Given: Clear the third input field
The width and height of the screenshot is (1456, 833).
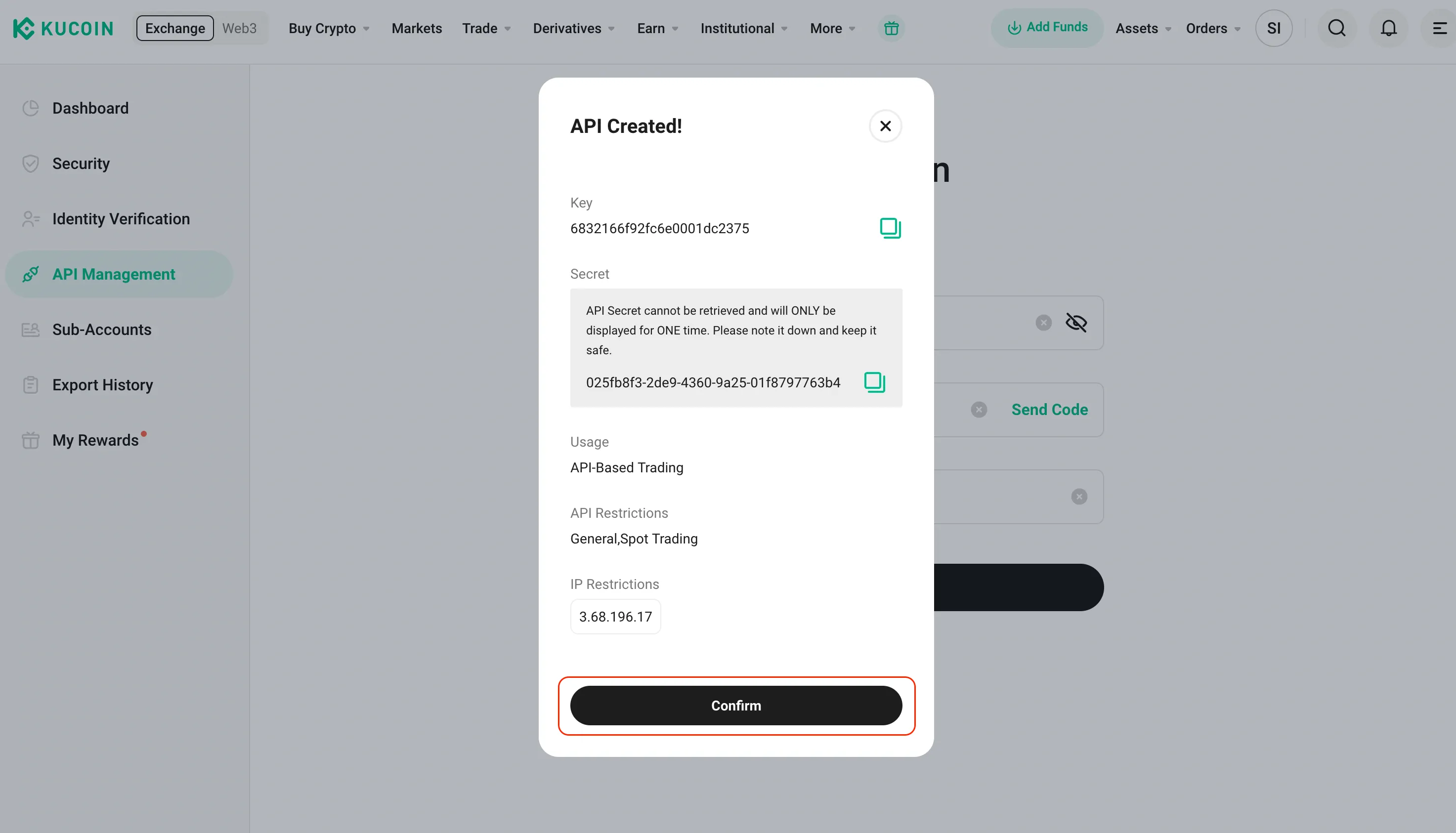Looking at the screenshot, I should pyautogui.click(x=1079, y=497).
